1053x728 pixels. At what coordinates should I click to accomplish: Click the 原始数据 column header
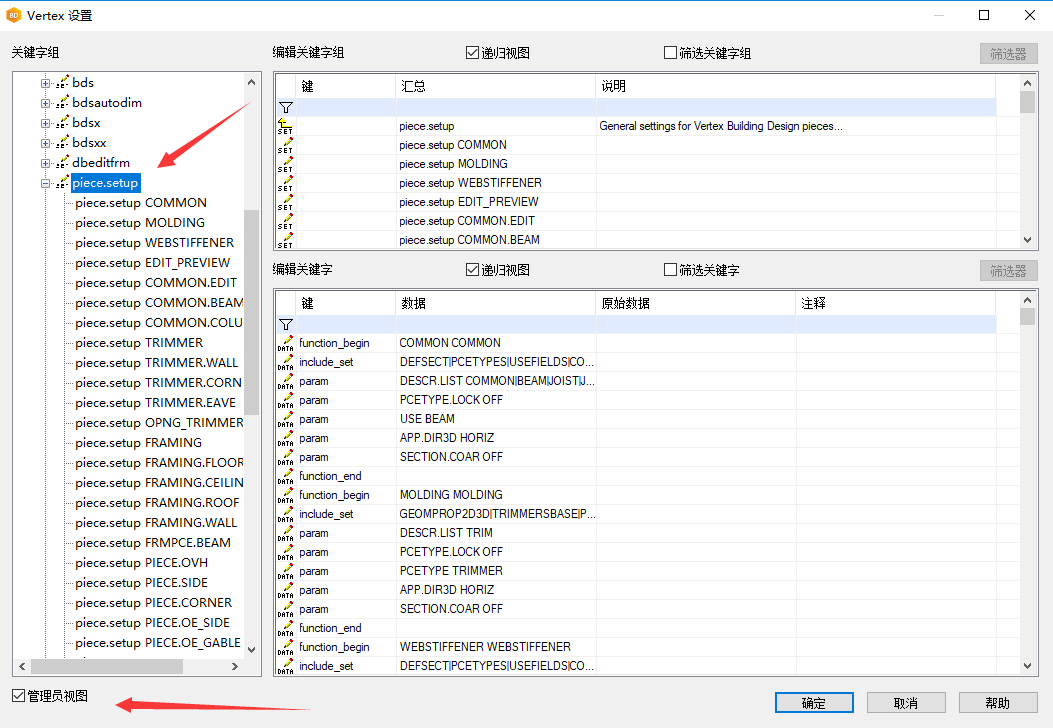click(695, 303)
